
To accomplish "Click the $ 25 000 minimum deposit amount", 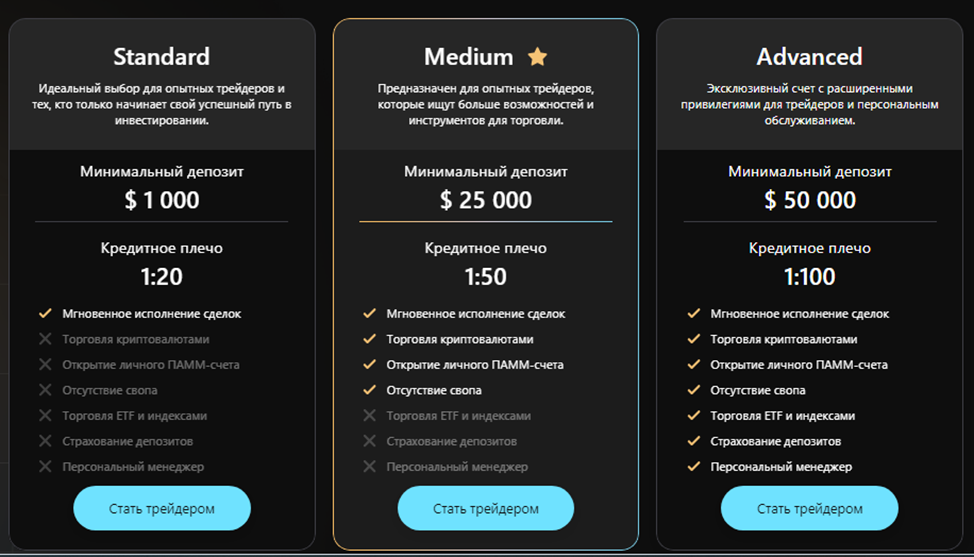I will click(x=486, y=200).
